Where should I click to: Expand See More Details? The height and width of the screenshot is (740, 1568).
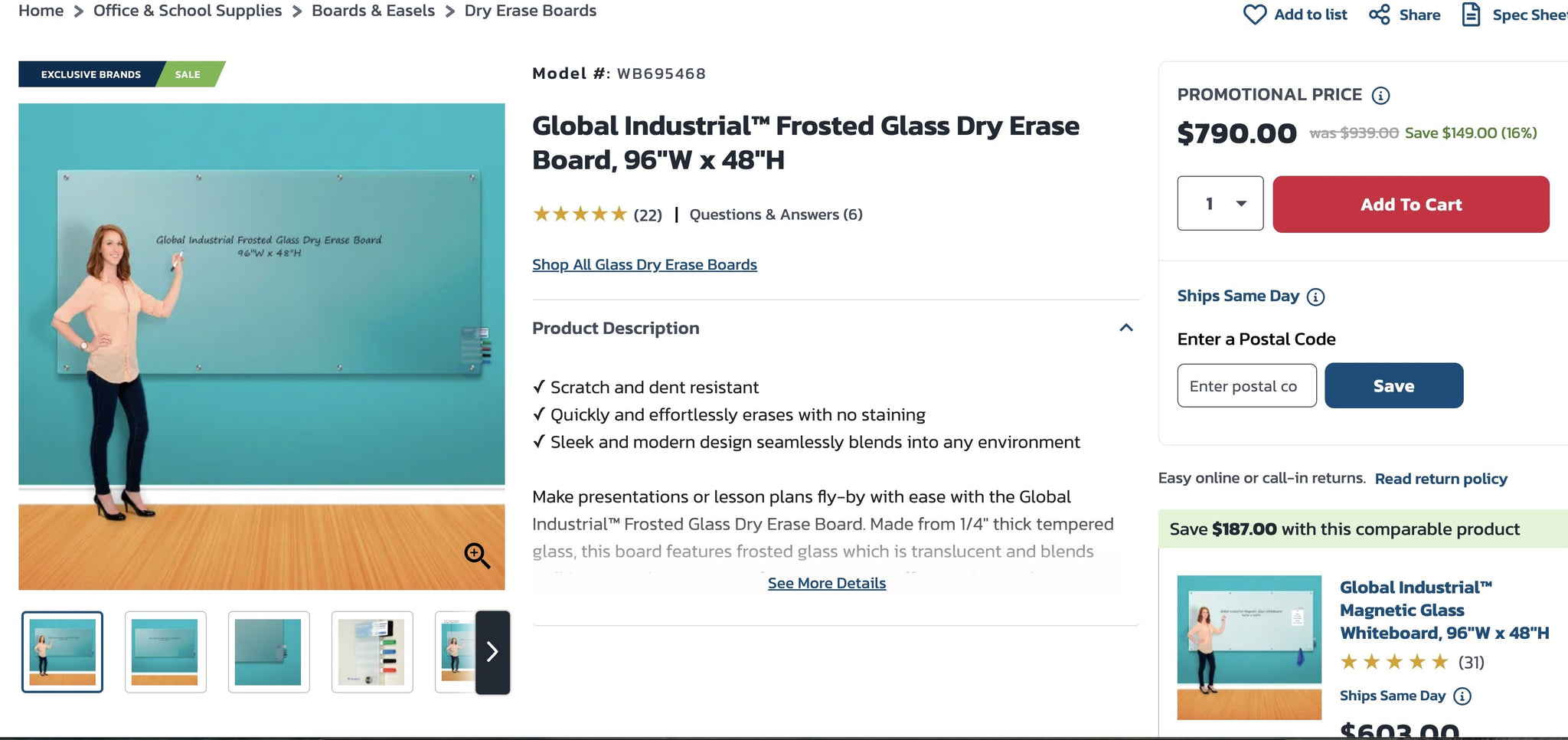827,583
